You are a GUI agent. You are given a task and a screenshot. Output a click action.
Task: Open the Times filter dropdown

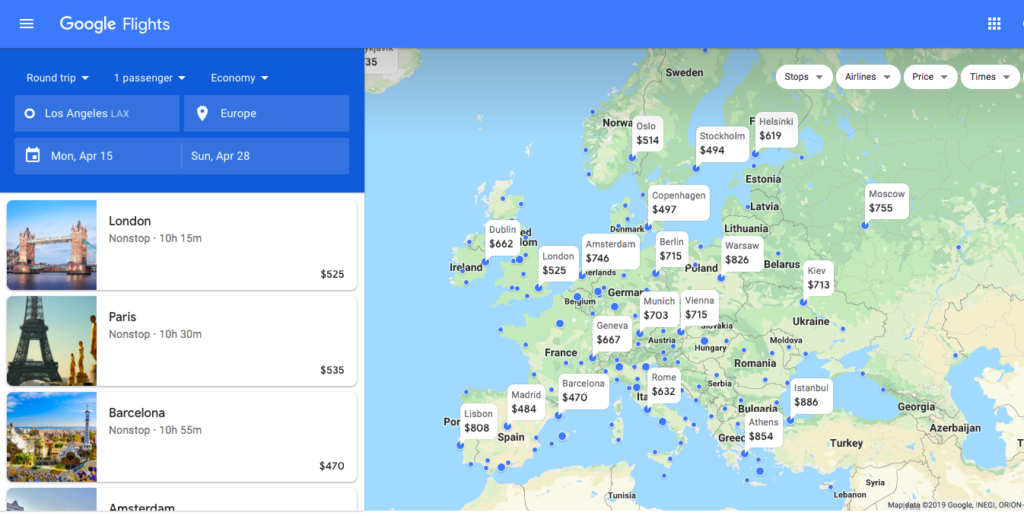click(990, 77)
